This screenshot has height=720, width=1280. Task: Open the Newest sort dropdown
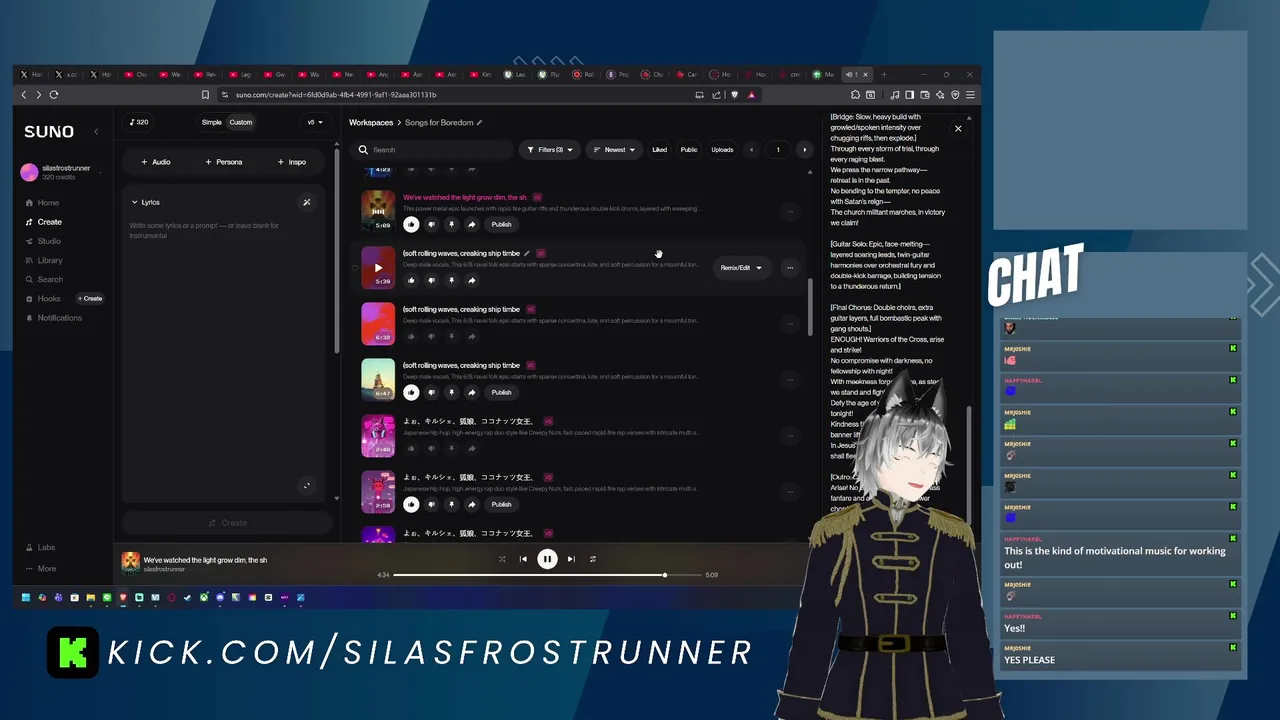[x=614, y=150]
